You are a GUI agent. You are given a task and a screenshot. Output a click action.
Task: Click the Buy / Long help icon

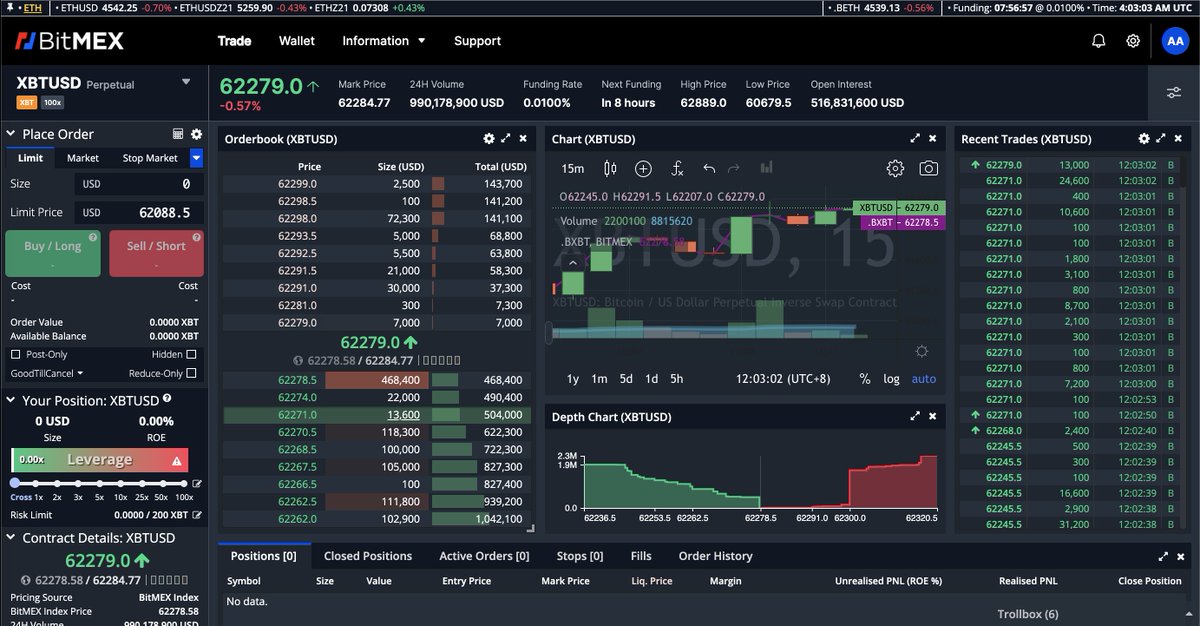click(x=92, y=238)
